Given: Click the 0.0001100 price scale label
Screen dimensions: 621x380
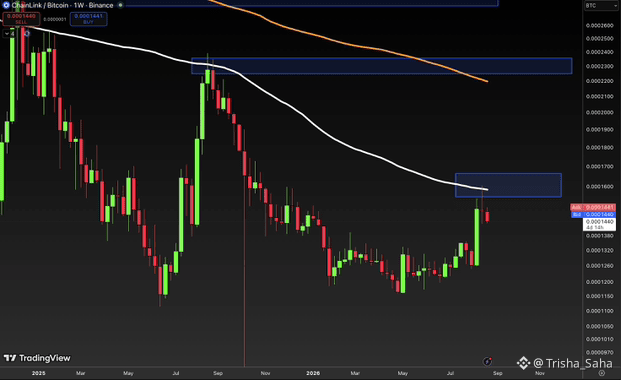Looking at the screenshot, I should click(x=599, y=311).
